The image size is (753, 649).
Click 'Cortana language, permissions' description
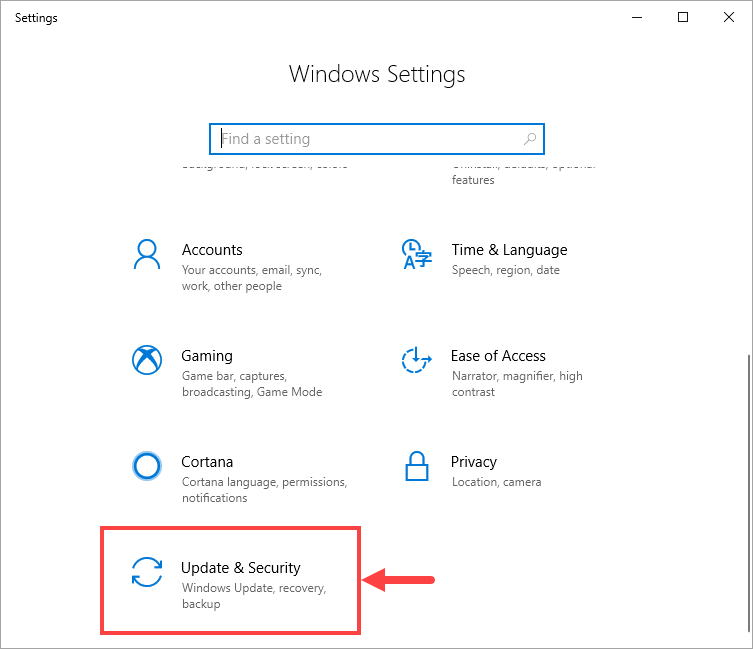[265, 490]
